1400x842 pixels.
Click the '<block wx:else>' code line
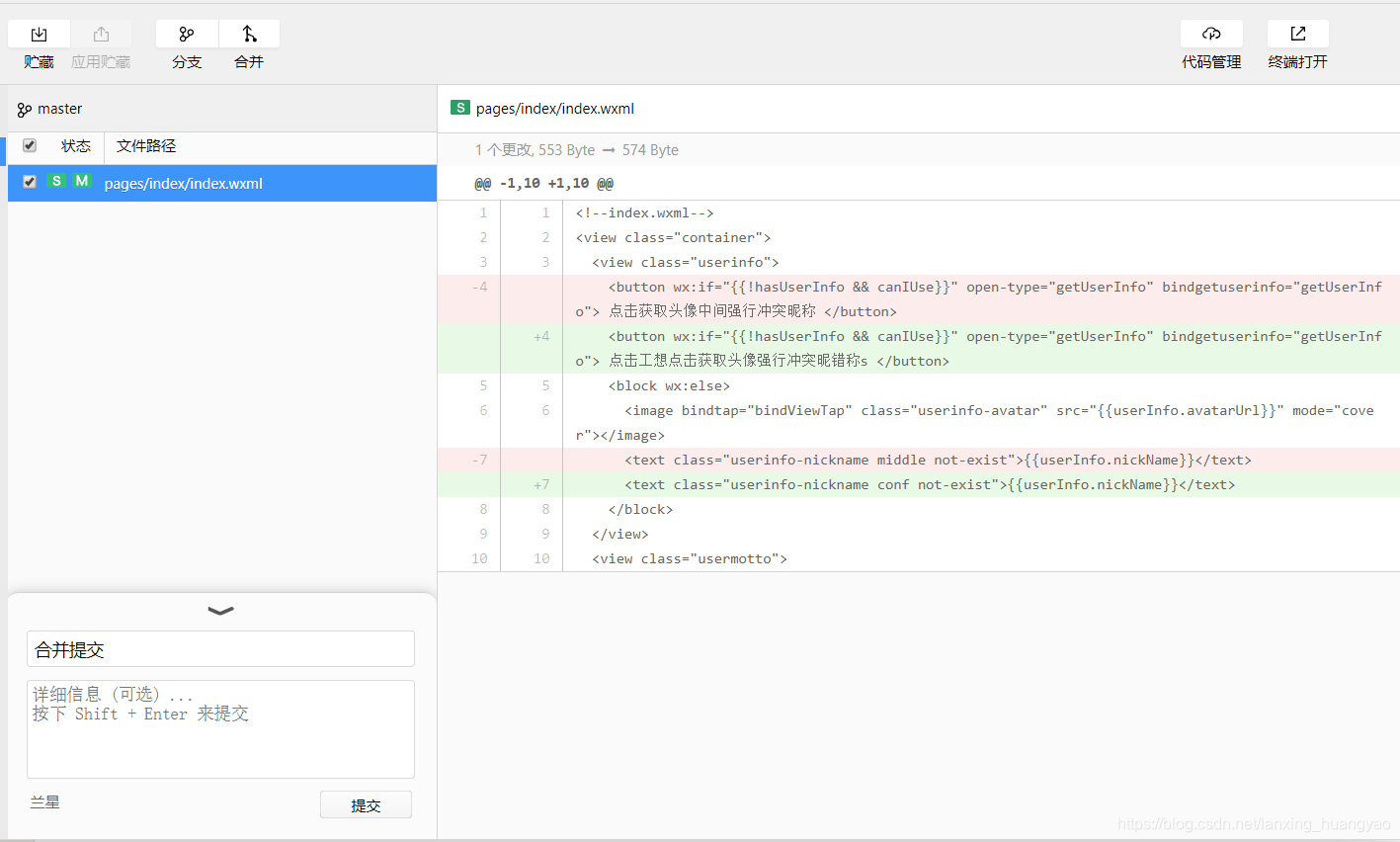point(670,385)
